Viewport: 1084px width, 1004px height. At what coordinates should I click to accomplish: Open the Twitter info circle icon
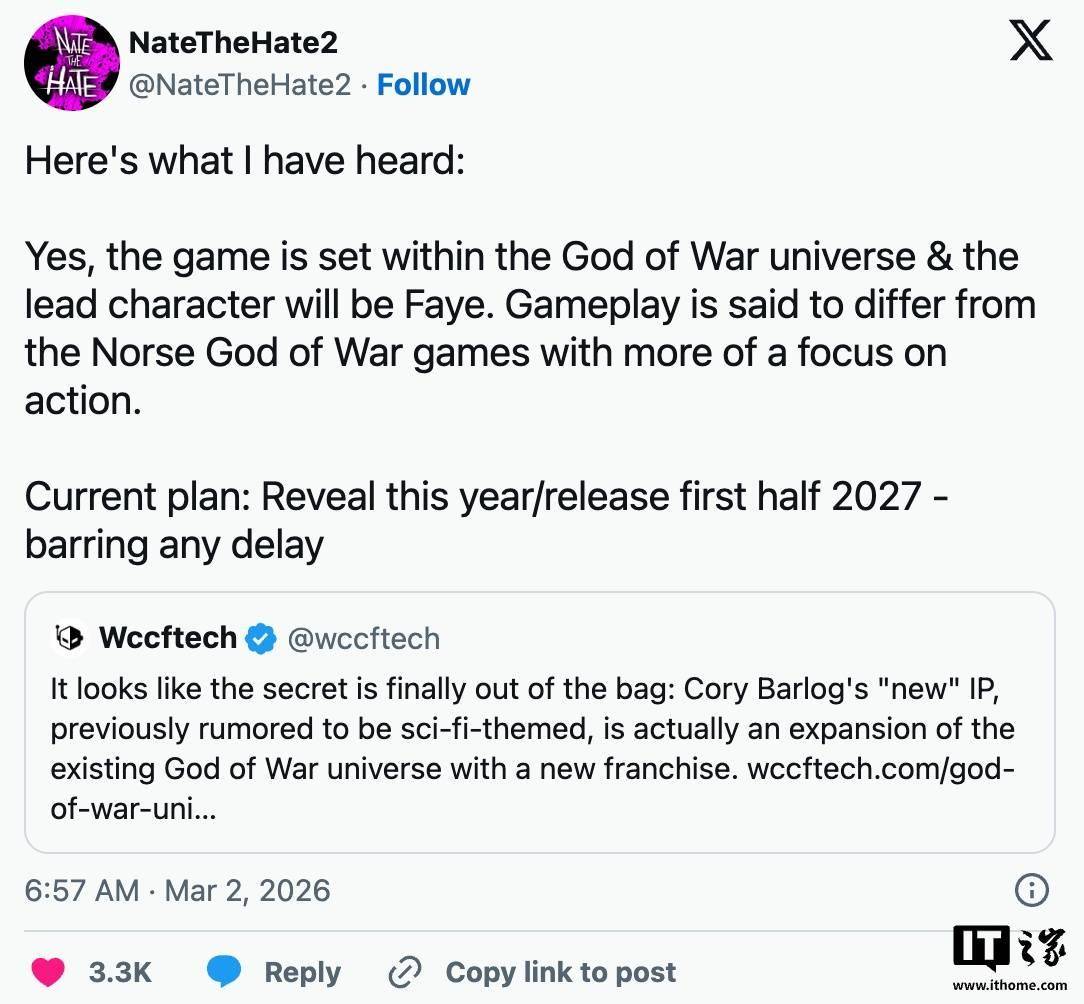[1031, 889]
